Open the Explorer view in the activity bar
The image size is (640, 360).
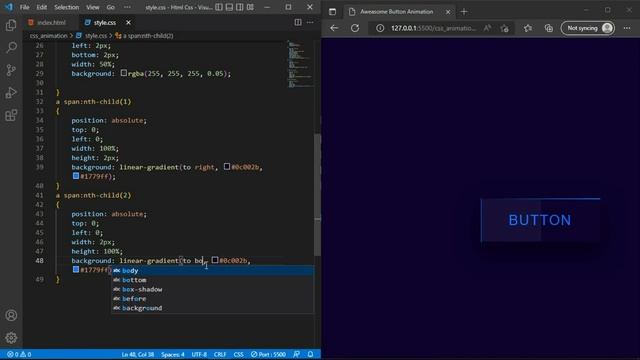[11, 25]
